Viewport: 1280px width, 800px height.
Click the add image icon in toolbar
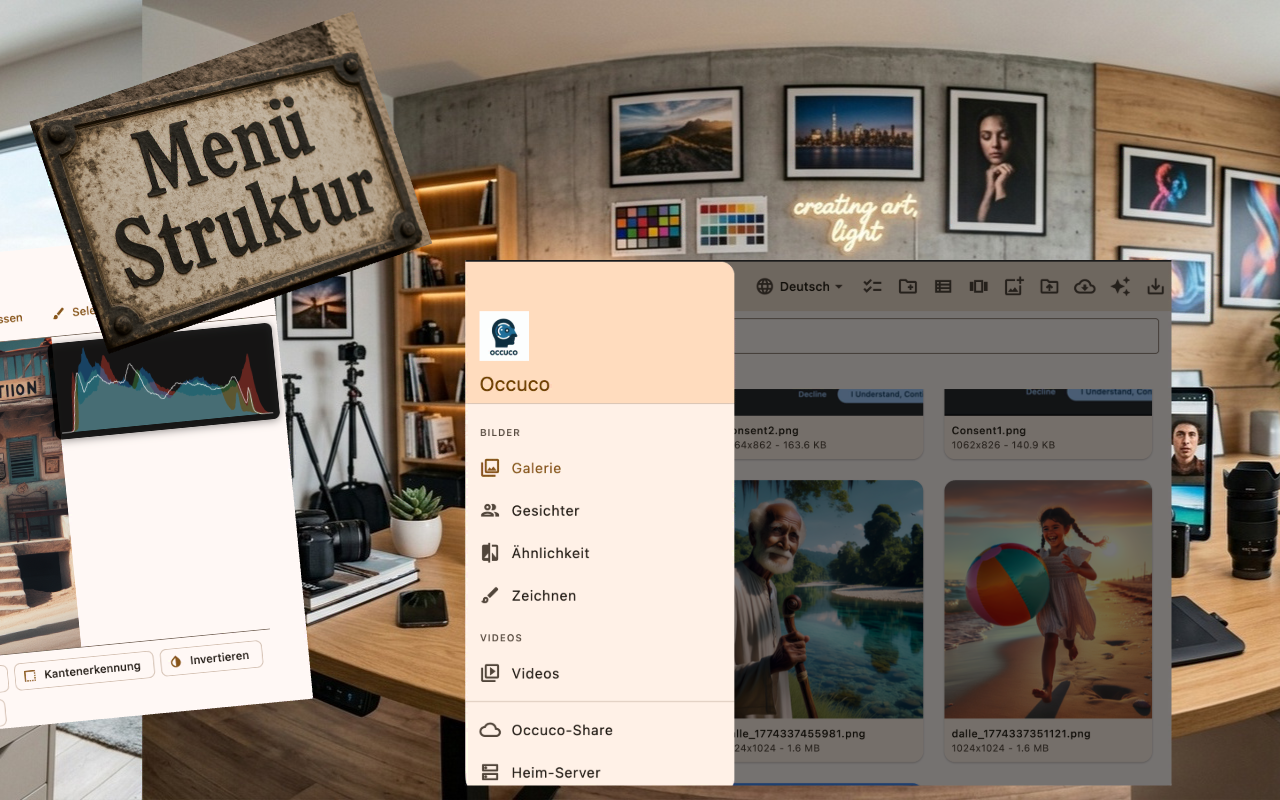tap(1014, 287)
